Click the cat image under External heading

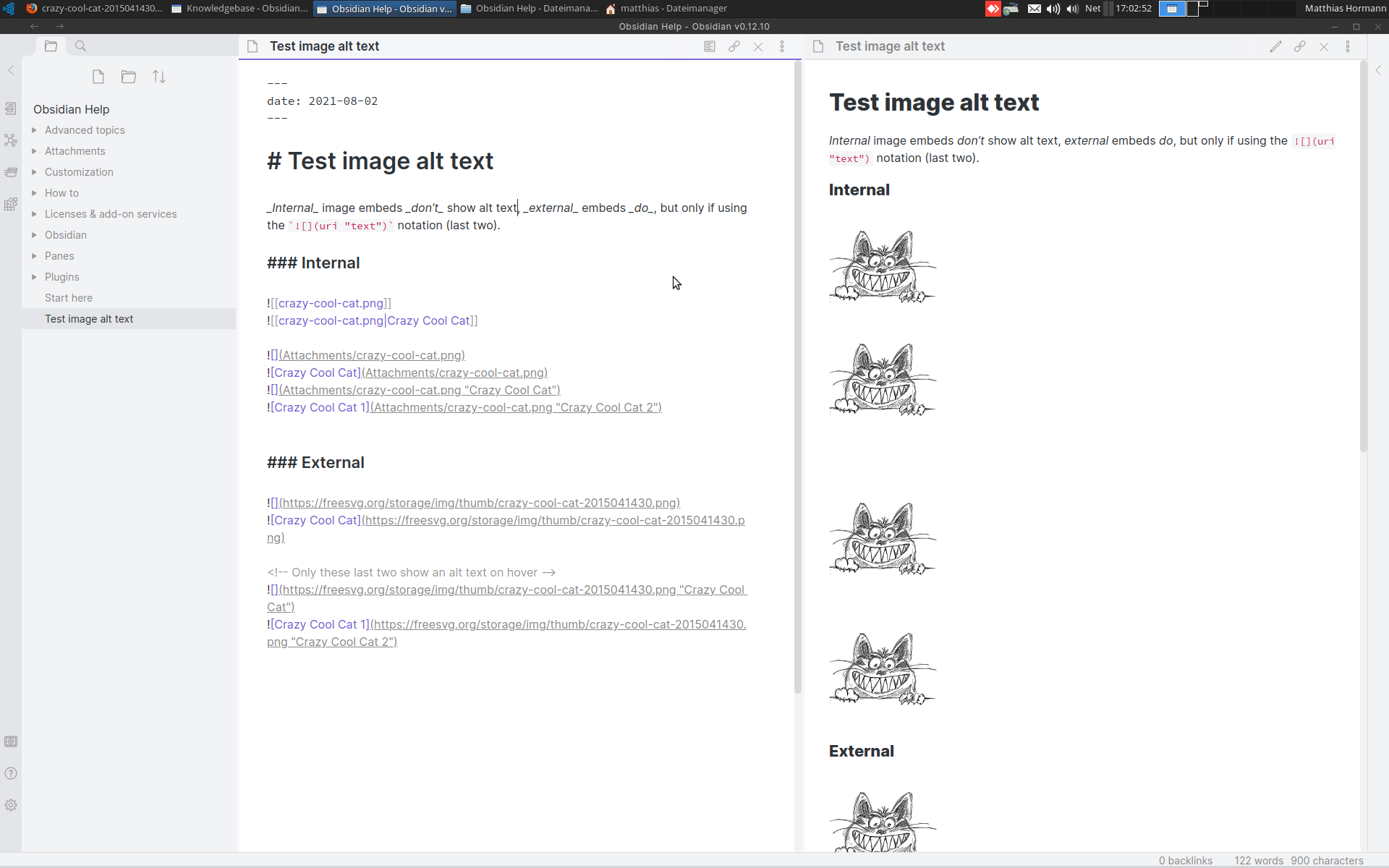point(883,822)
